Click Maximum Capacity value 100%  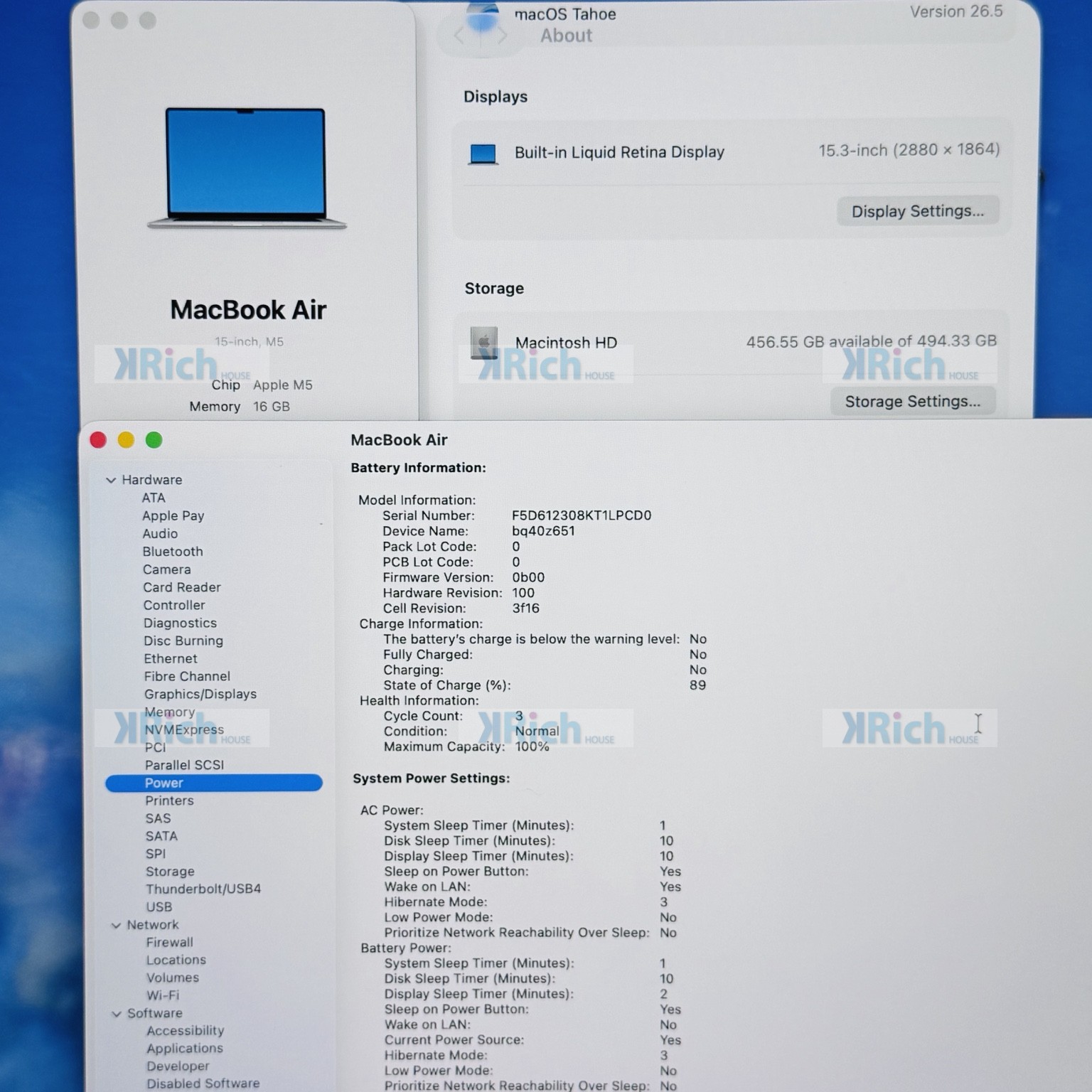coord(532,747)
